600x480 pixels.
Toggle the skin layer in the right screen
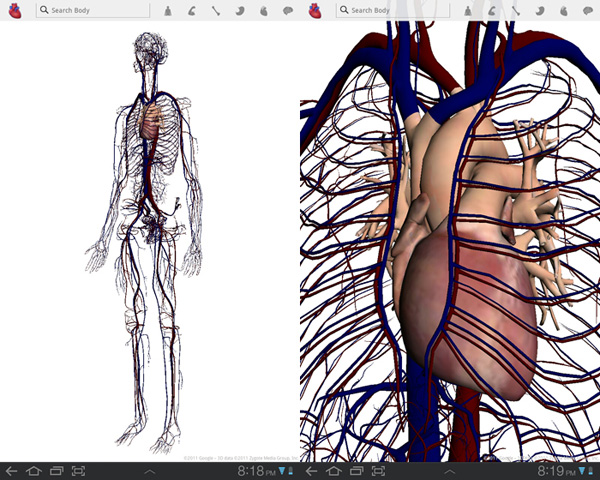pos(468,11)
